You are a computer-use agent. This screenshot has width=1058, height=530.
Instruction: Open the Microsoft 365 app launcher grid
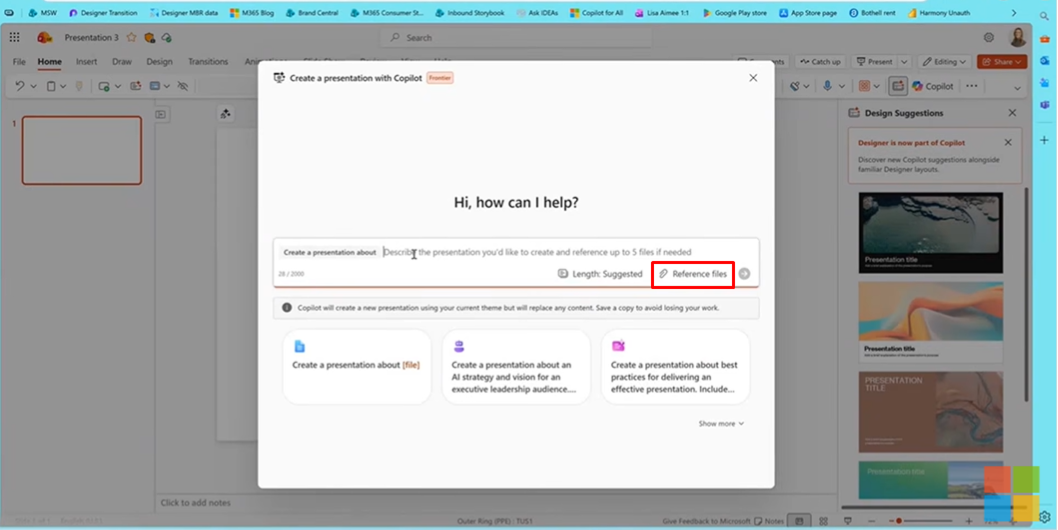tap(15, 37)
